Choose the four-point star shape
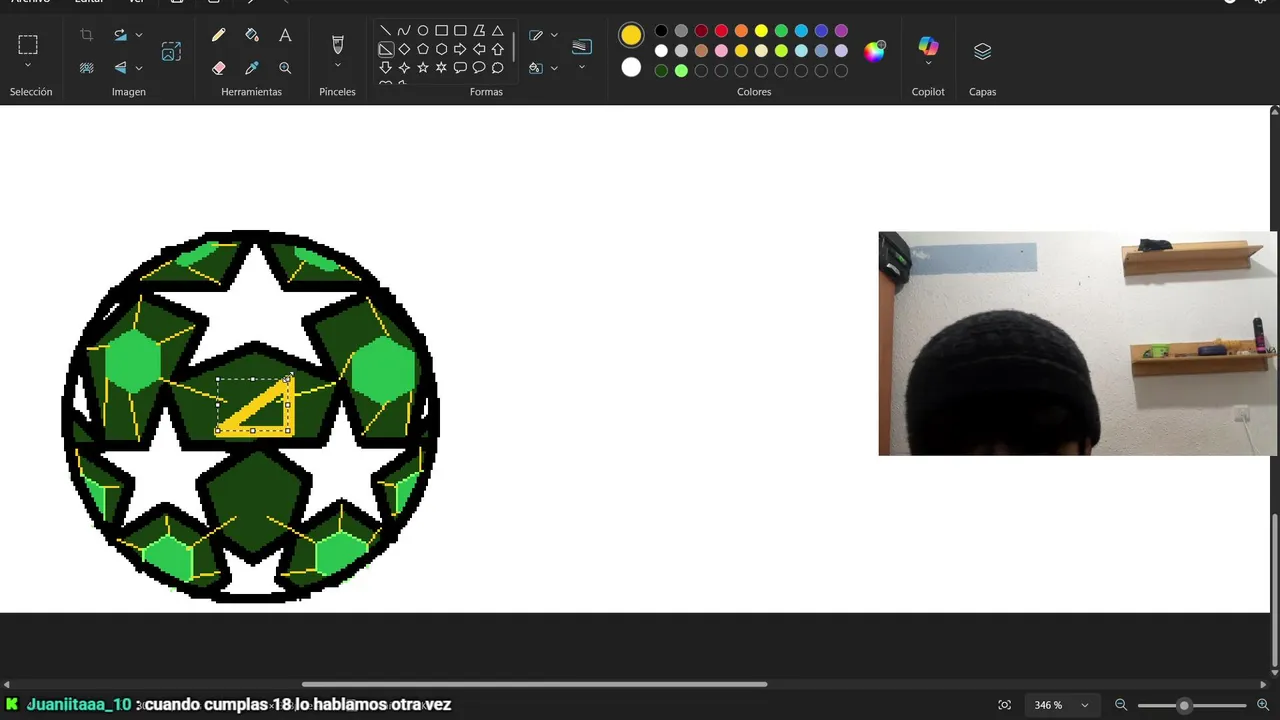 pyautogui.click(x=404, y=68)
